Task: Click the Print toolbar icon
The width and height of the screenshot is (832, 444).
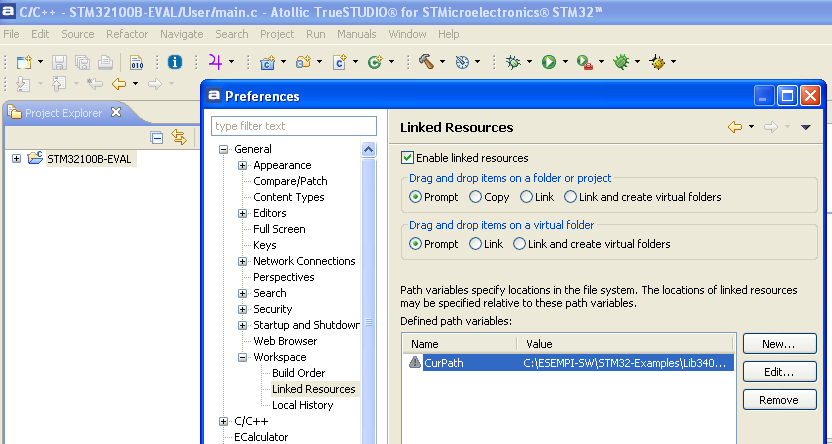Action: [x=105, y=62]
